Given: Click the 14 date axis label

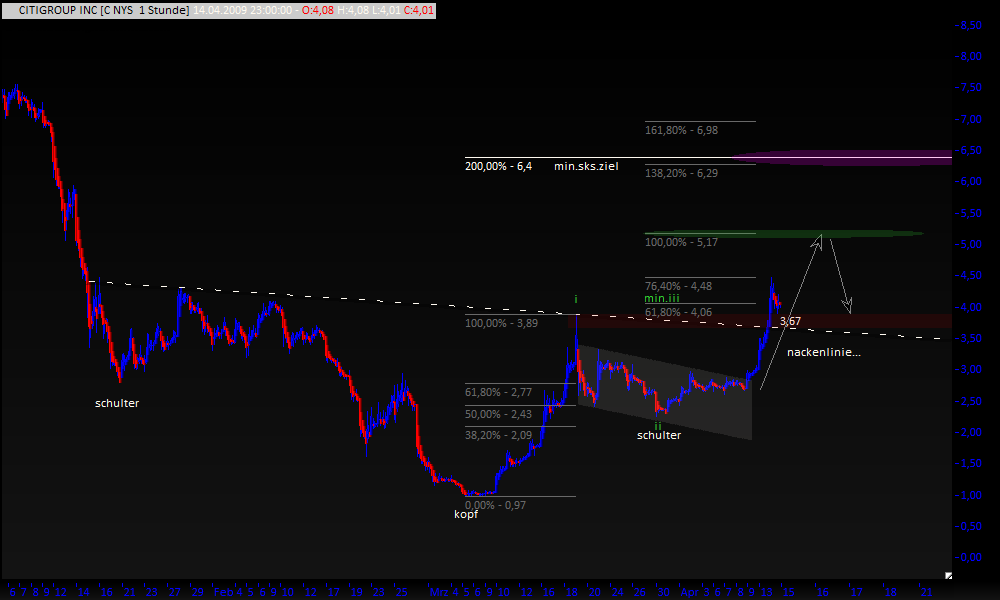Looking at the screenshot, I should pyautogui.click(x=84, y=592).
